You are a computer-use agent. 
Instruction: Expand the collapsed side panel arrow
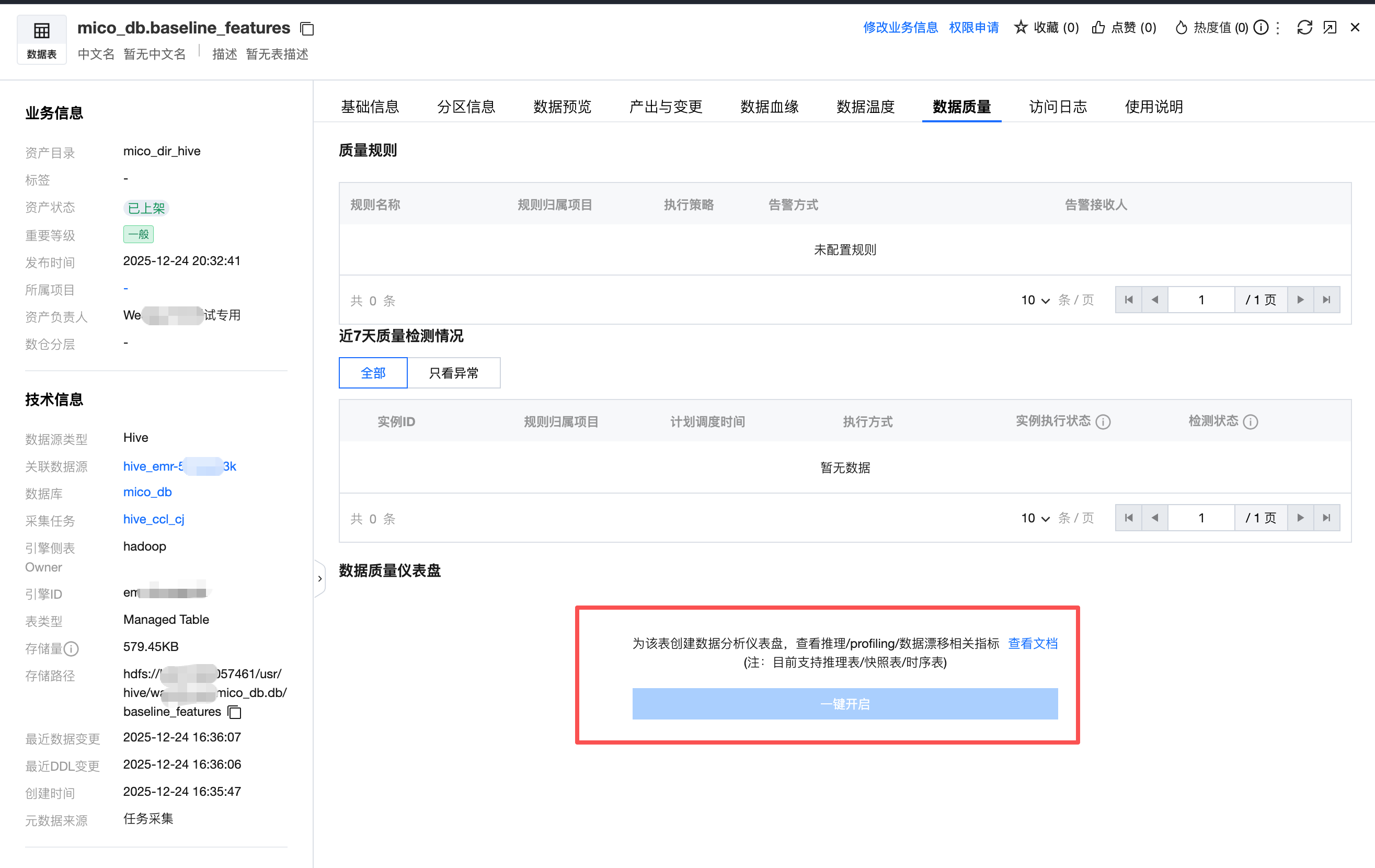[320, 579]
